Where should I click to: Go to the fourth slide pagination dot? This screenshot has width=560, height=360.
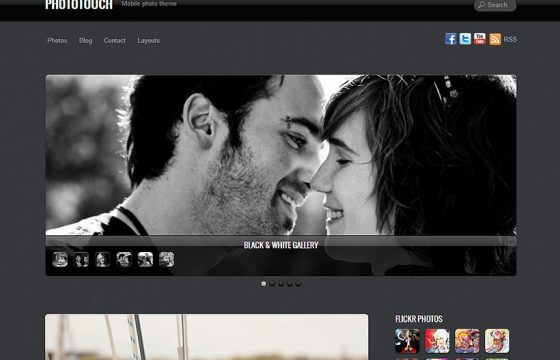click(x=290, y=284)
